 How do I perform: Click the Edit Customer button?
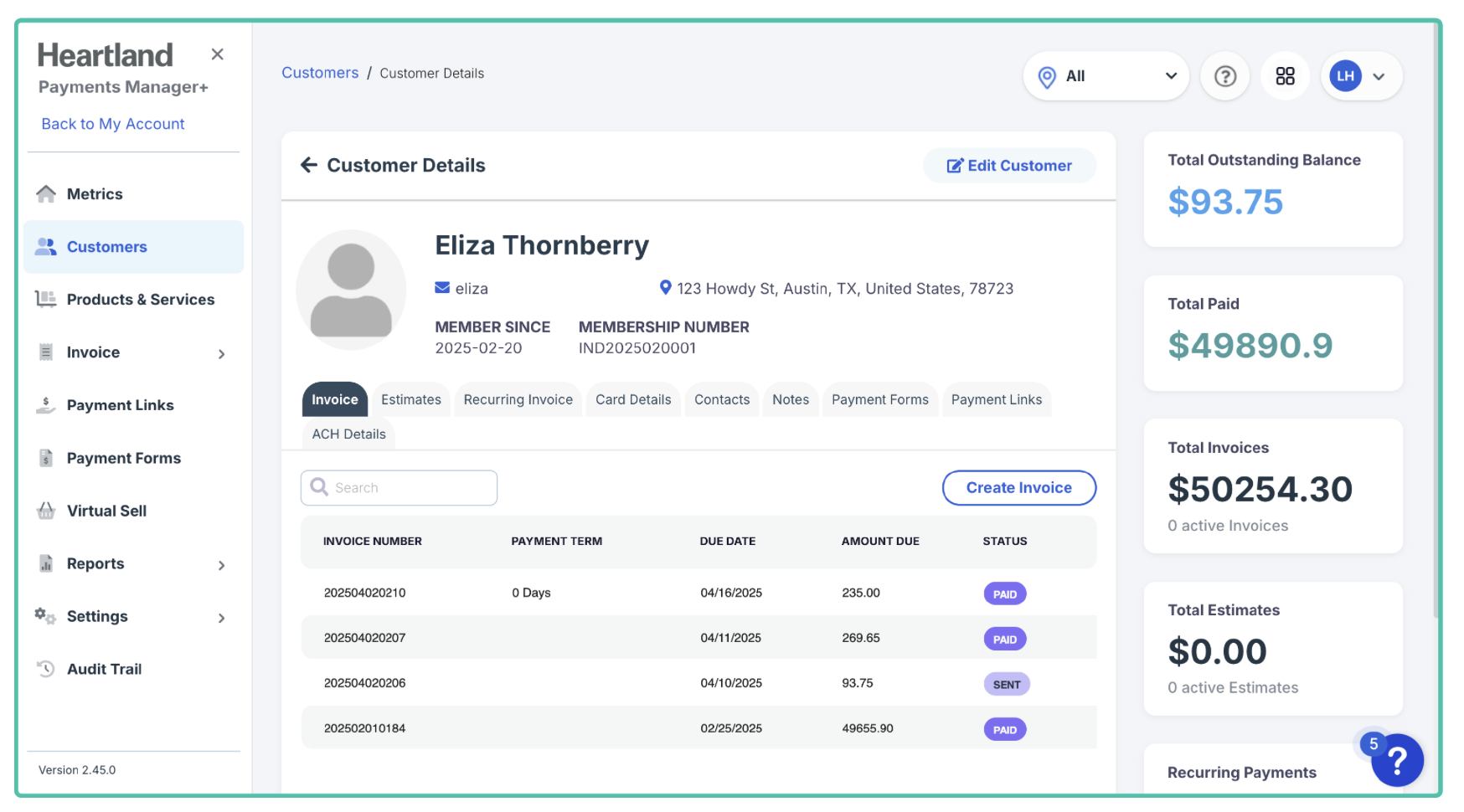[x=1009, y=166]
